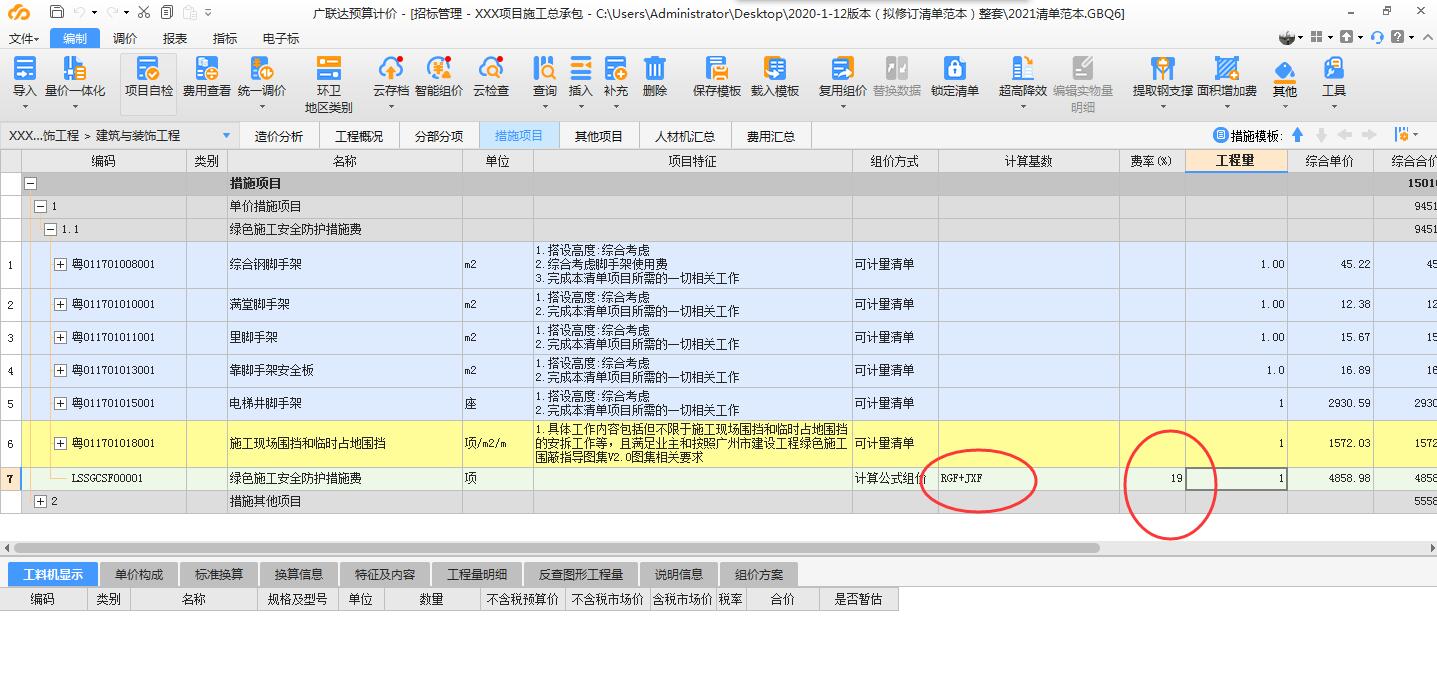This screenshot has height=694, width=1437.
Task: Collapse section 1.1 绿色施工安全防护措施费
Action: (50, 229)
